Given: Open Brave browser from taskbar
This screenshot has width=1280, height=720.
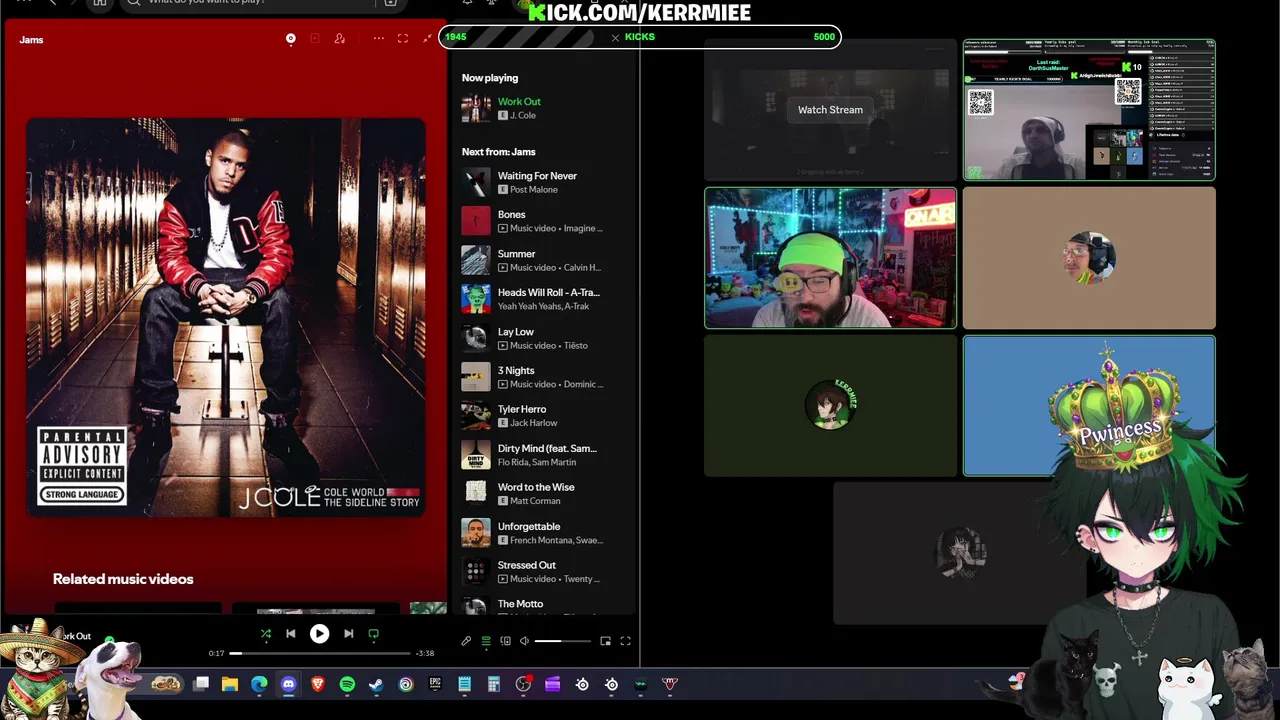Looking at the screenshot, I should [x=318, y=684].
